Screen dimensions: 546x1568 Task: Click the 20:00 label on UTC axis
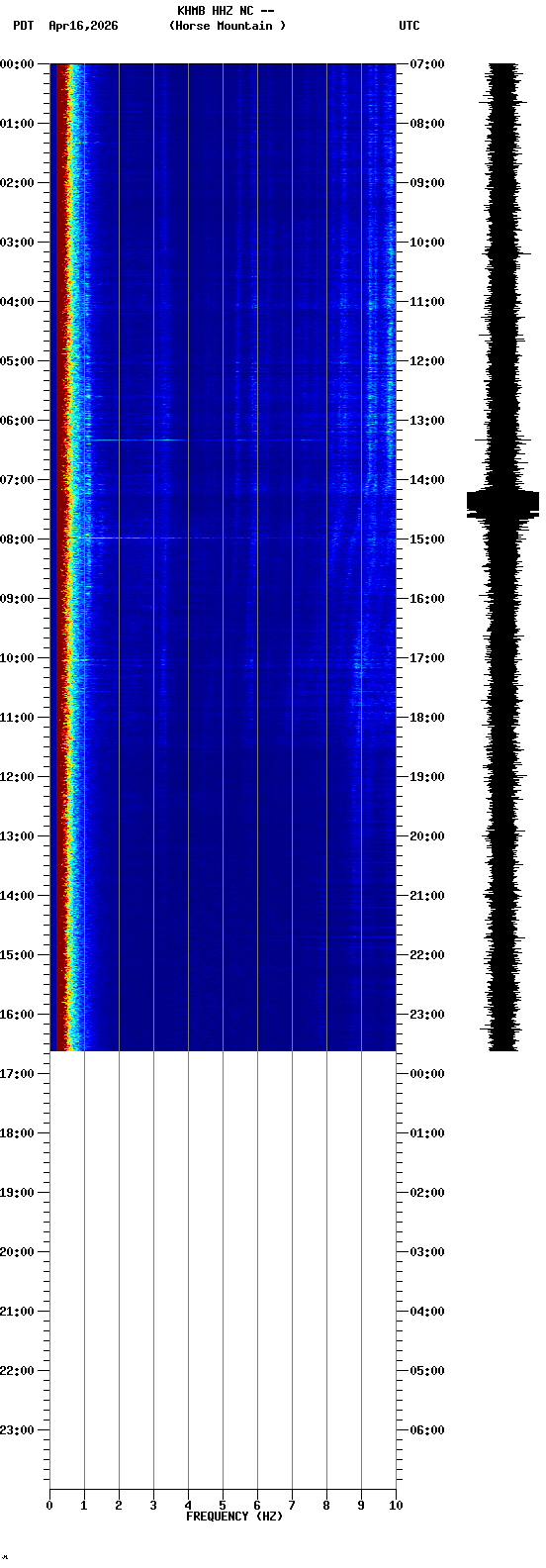(427, 836)
